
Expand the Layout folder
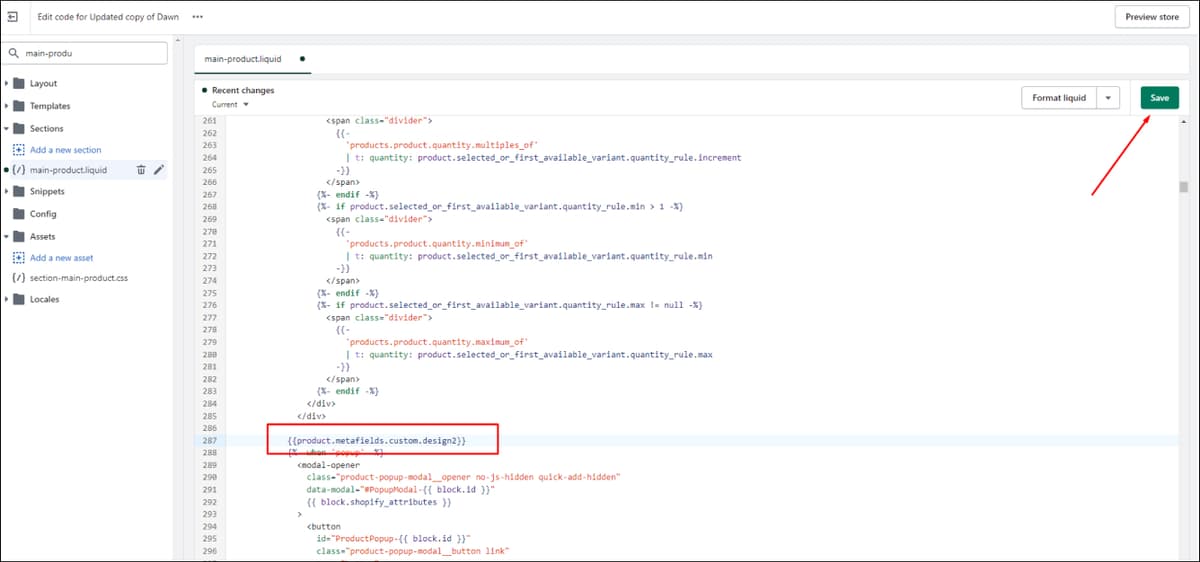coord(7,84)
